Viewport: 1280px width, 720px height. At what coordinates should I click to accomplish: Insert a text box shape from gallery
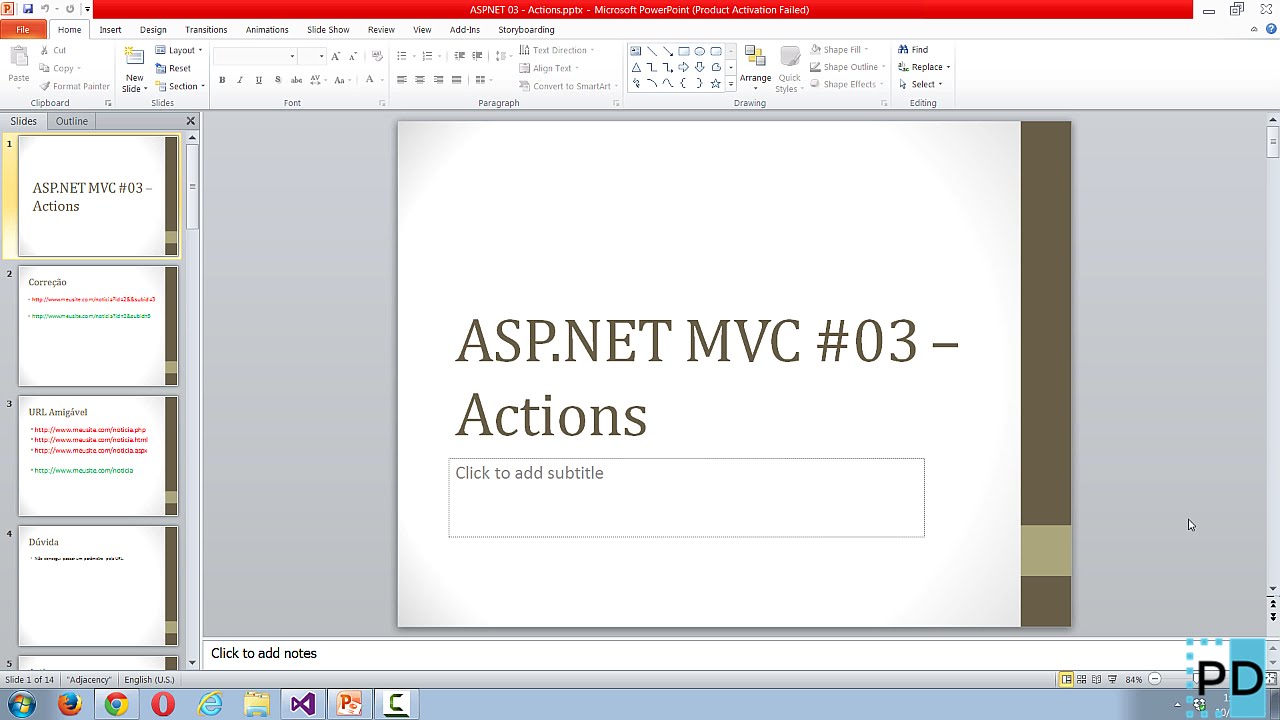coord(636,51)
